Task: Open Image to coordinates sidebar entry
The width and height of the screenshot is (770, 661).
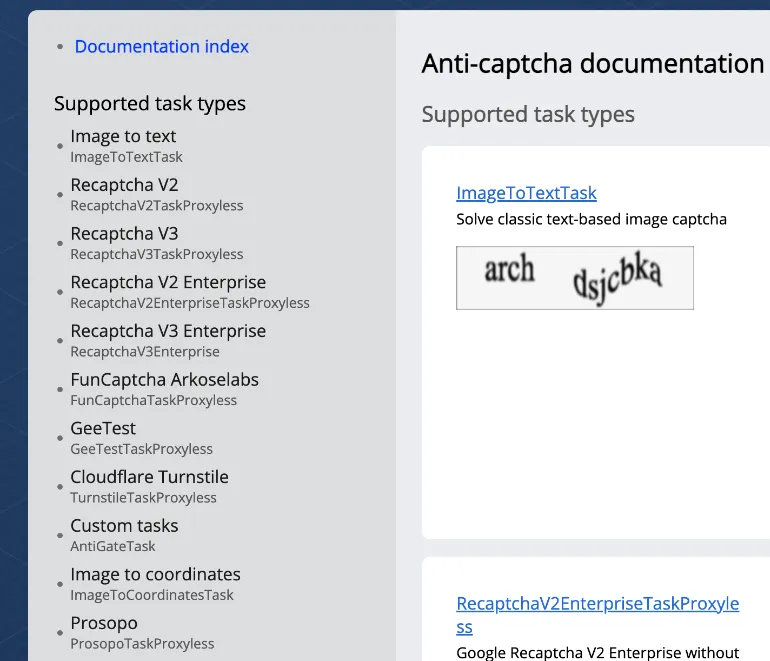Action: (x=155, y=574)
